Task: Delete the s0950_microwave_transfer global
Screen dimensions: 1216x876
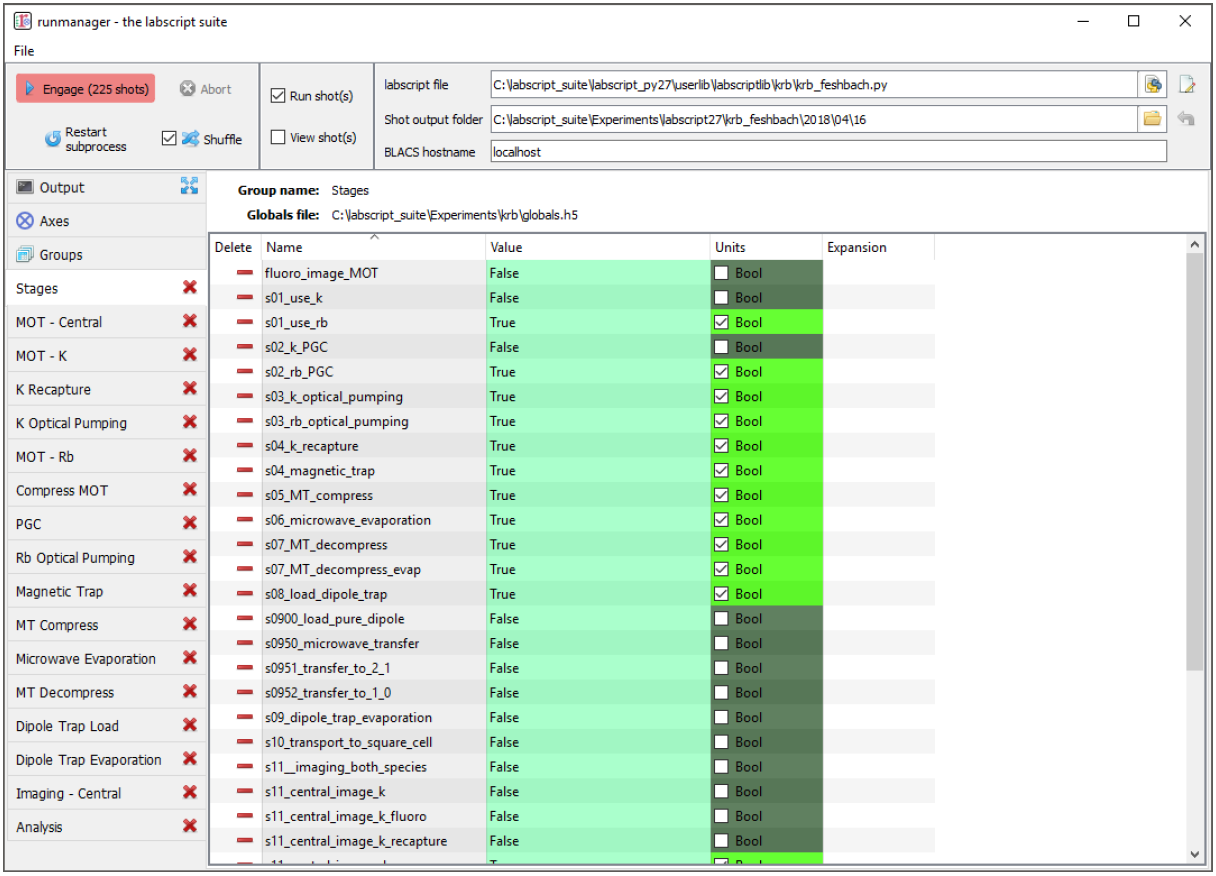Action: click(244, 643)
